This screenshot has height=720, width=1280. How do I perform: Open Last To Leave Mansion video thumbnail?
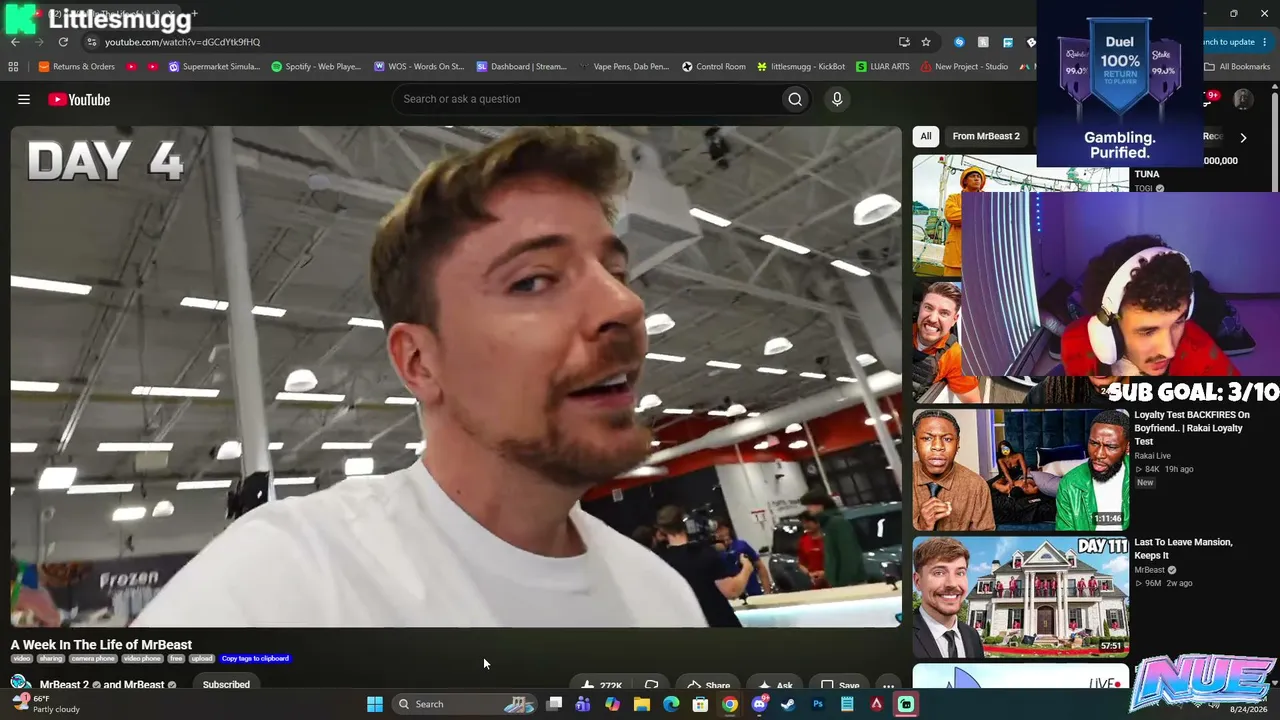pos(1021,597)
